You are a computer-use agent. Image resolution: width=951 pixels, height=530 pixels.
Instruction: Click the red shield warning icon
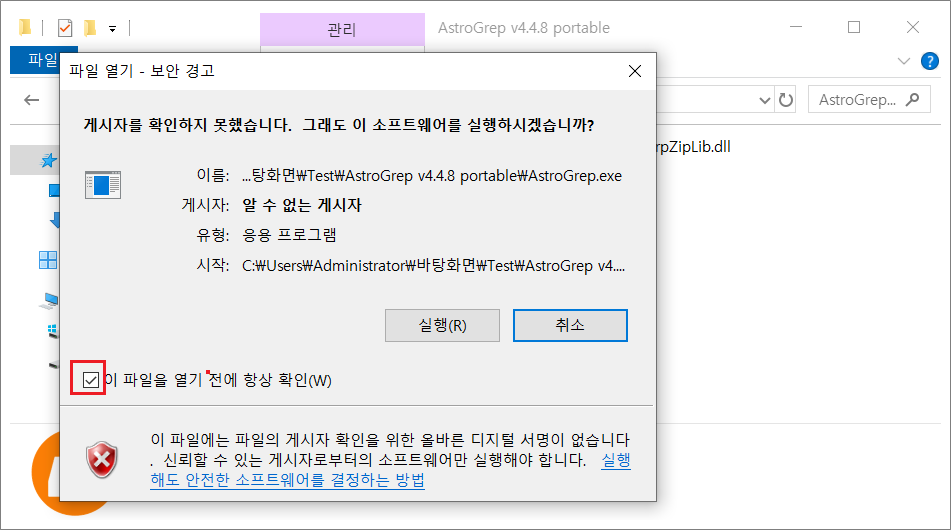point(102,460)
